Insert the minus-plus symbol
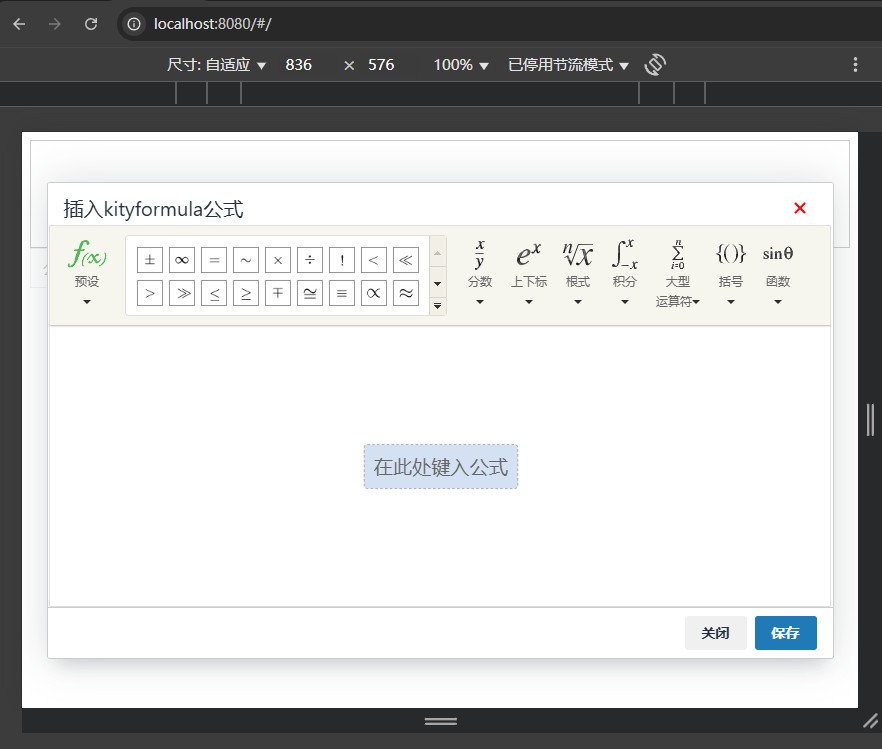Viewport: 882px width, 749px height. [x=278, y=293]
